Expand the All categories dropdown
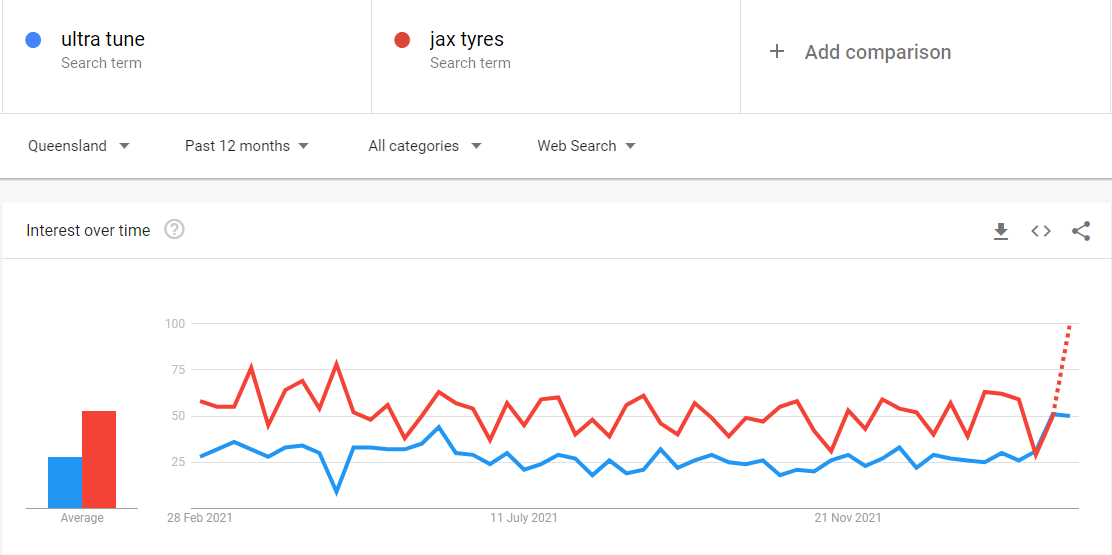The width and height of the screenshot is (1112, 555). tap(425, 146)
